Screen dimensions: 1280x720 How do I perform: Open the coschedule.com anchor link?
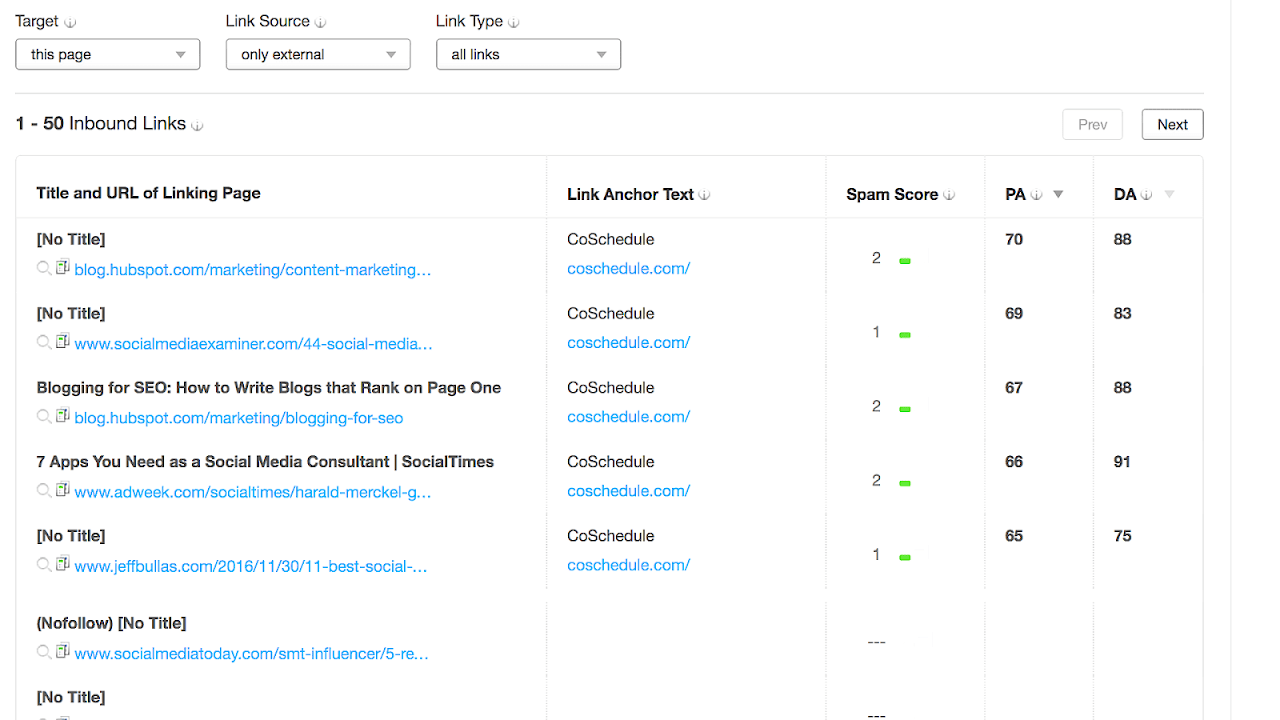click(x=628, y=268)
